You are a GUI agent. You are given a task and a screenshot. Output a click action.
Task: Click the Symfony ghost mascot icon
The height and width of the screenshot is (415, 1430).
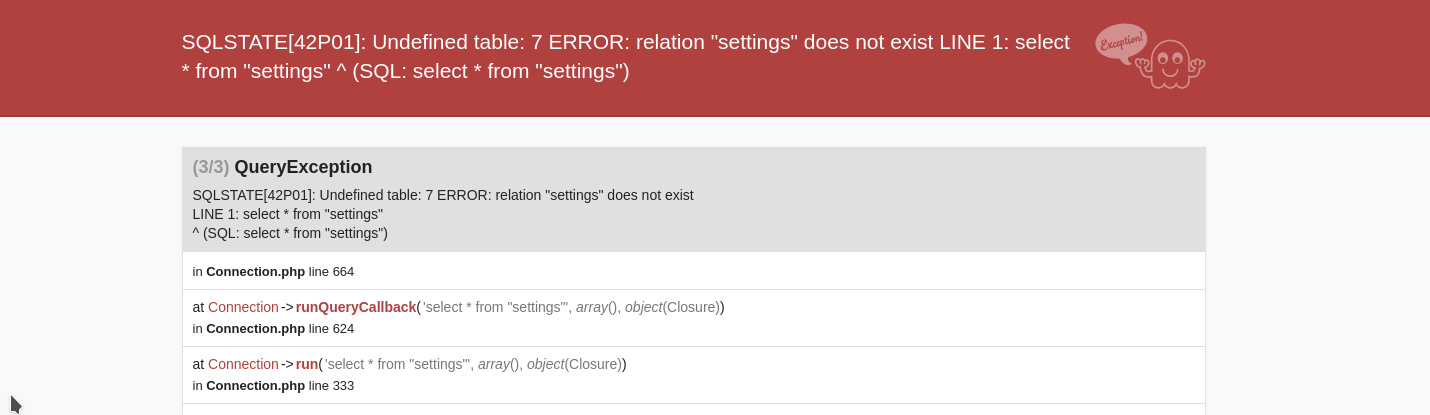tap(1170, 65)
